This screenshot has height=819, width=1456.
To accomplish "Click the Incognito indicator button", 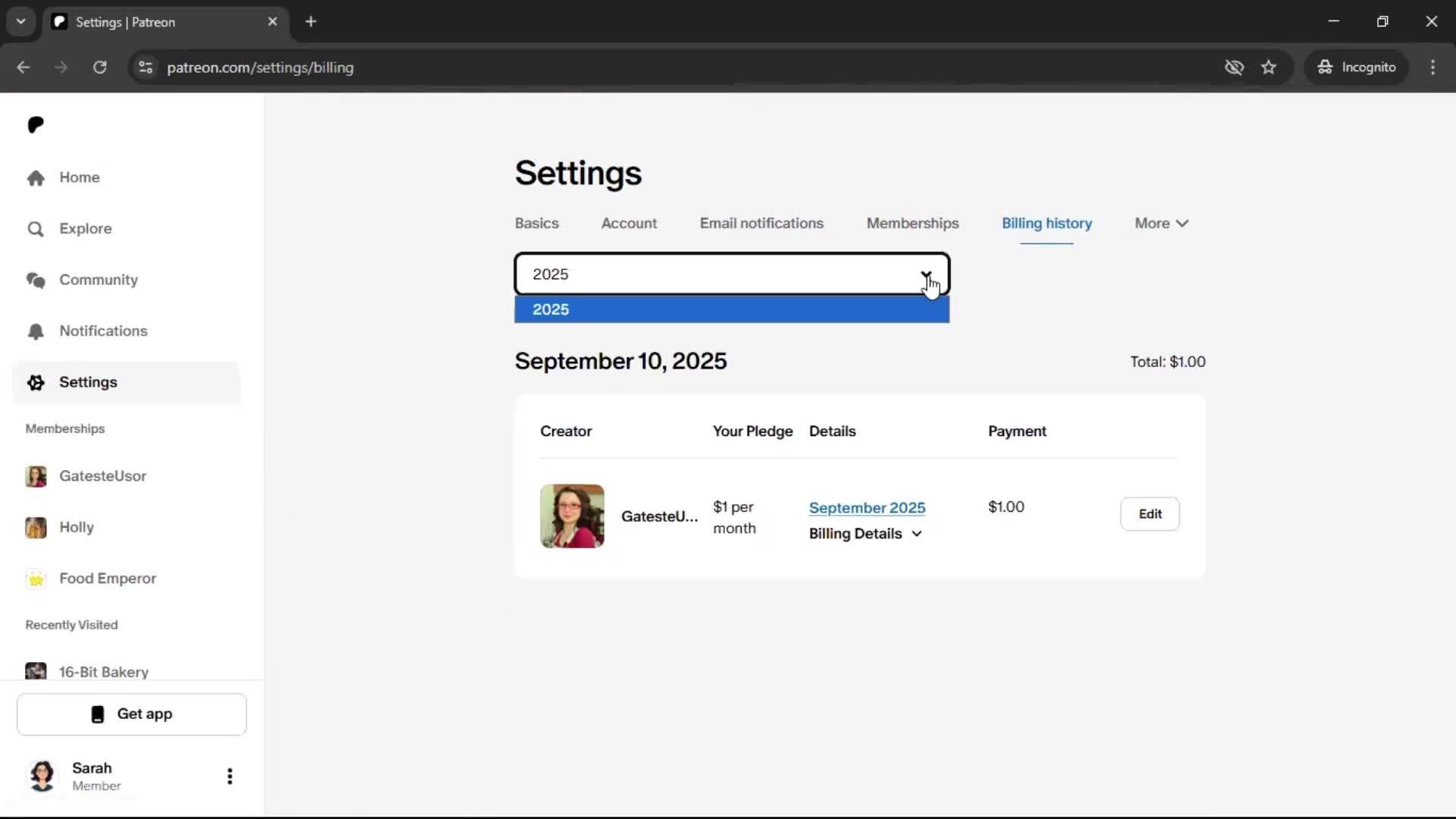I will (1356, 67).
